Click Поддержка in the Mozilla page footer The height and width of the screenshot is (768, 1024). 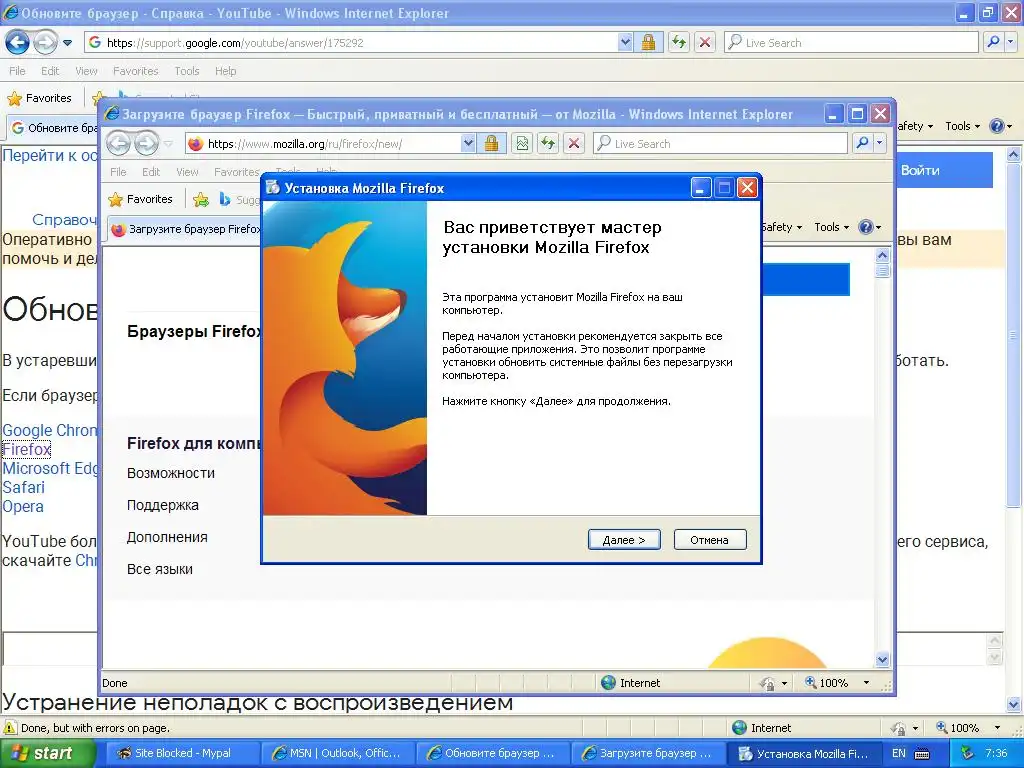click(x=163, y=505)
